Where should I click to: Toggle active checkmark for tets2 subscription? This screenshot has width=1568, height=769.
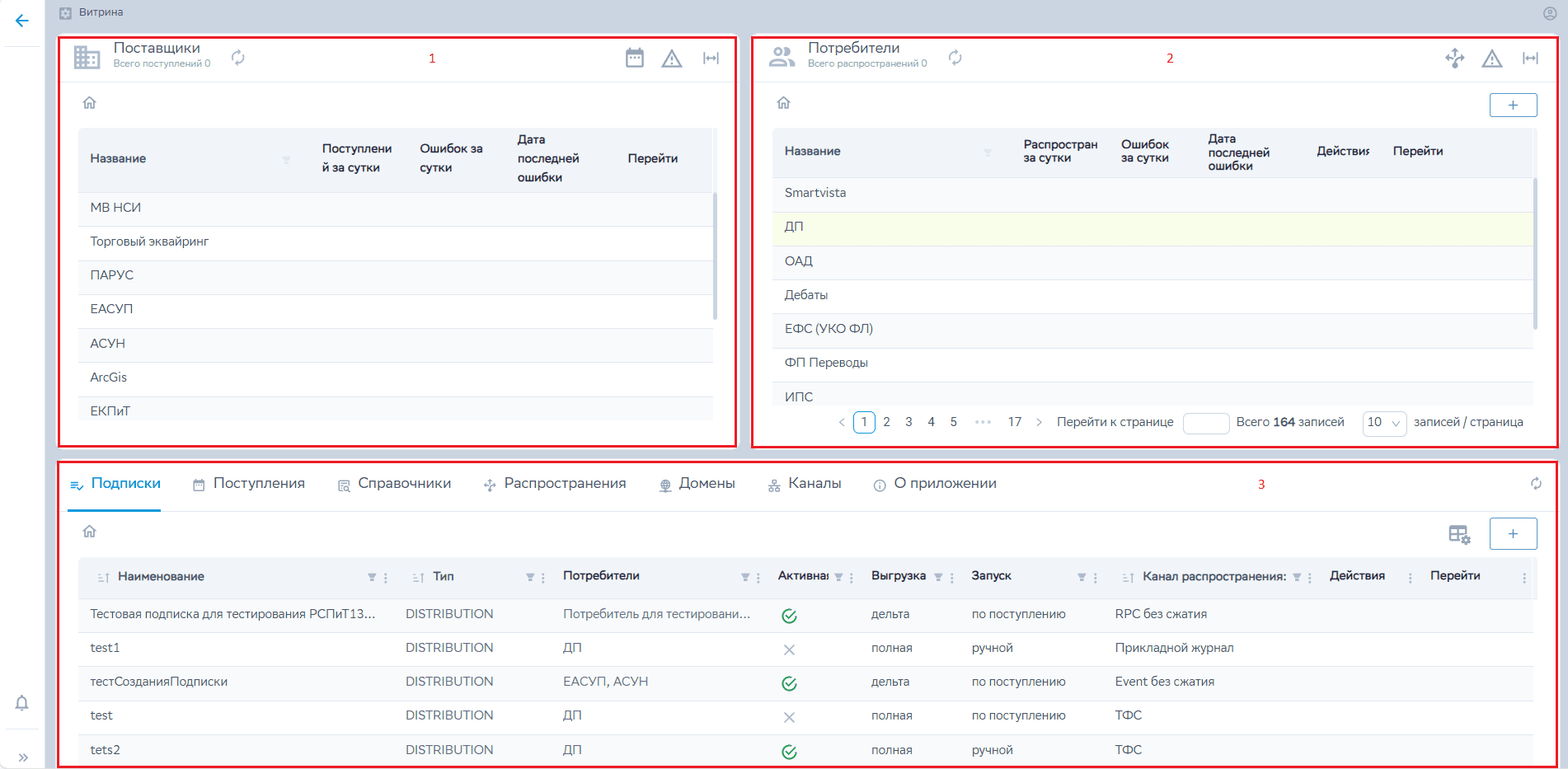coord(789,751)
